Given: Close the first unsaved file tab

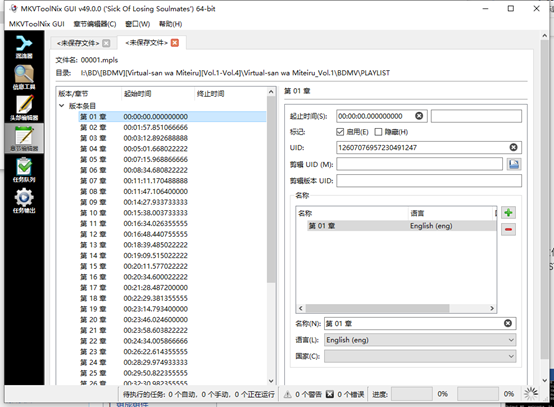Looking at the screenshot, I should [106, 43].
